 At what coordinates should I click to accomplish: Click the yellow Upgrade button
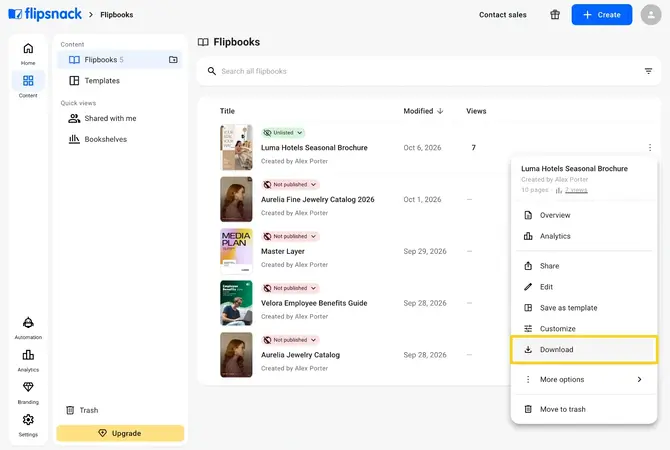coord(120,433)
